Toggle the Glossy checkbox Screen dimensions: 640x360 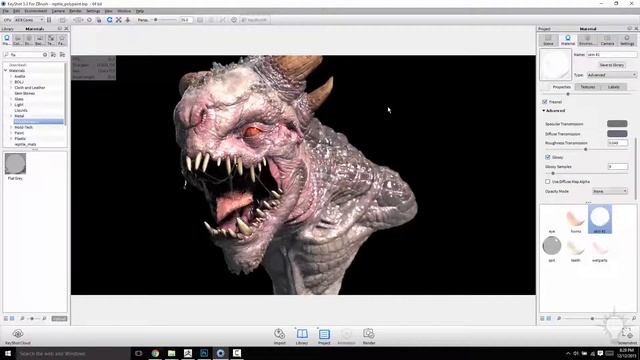pyautogui.click(x=548, y=157)
